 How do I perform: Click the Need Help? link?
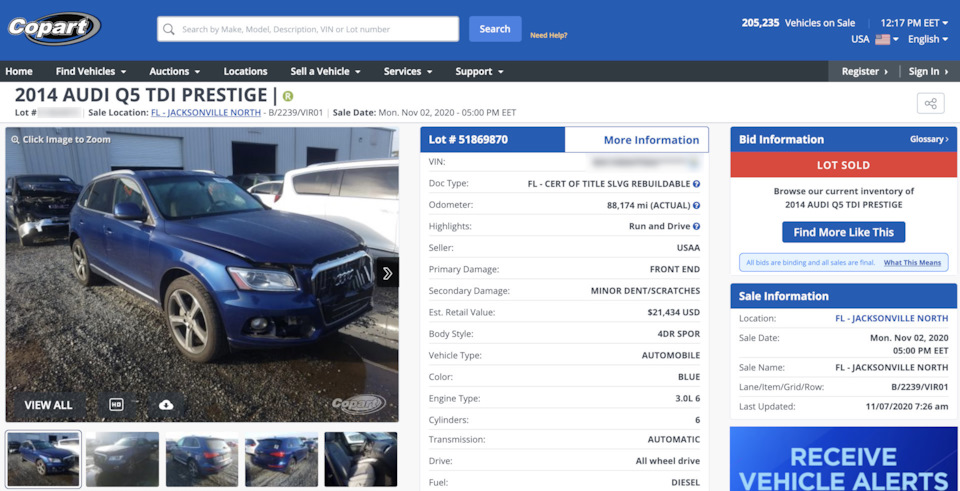[549, 36]
